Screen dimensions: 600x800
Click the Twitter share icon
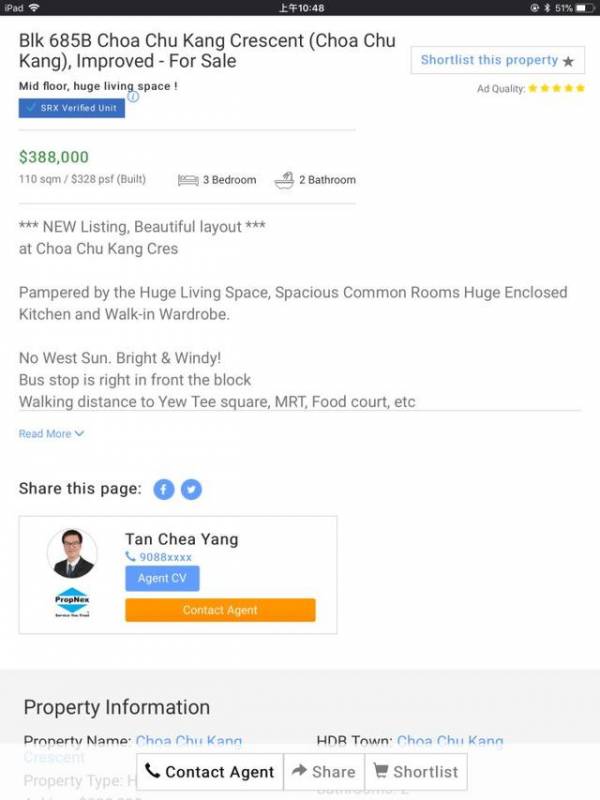tap(190, 489)
